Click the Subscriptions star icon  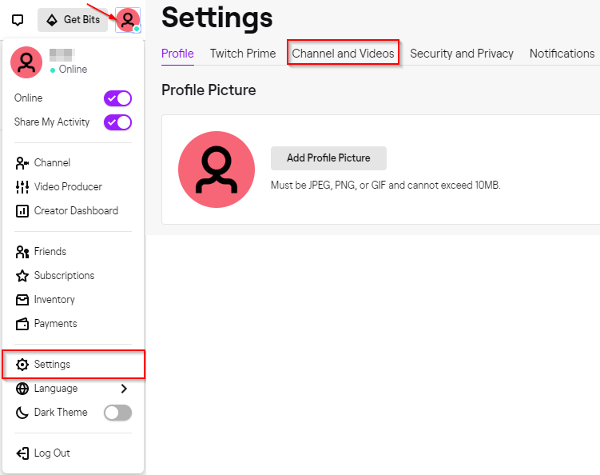22,276
